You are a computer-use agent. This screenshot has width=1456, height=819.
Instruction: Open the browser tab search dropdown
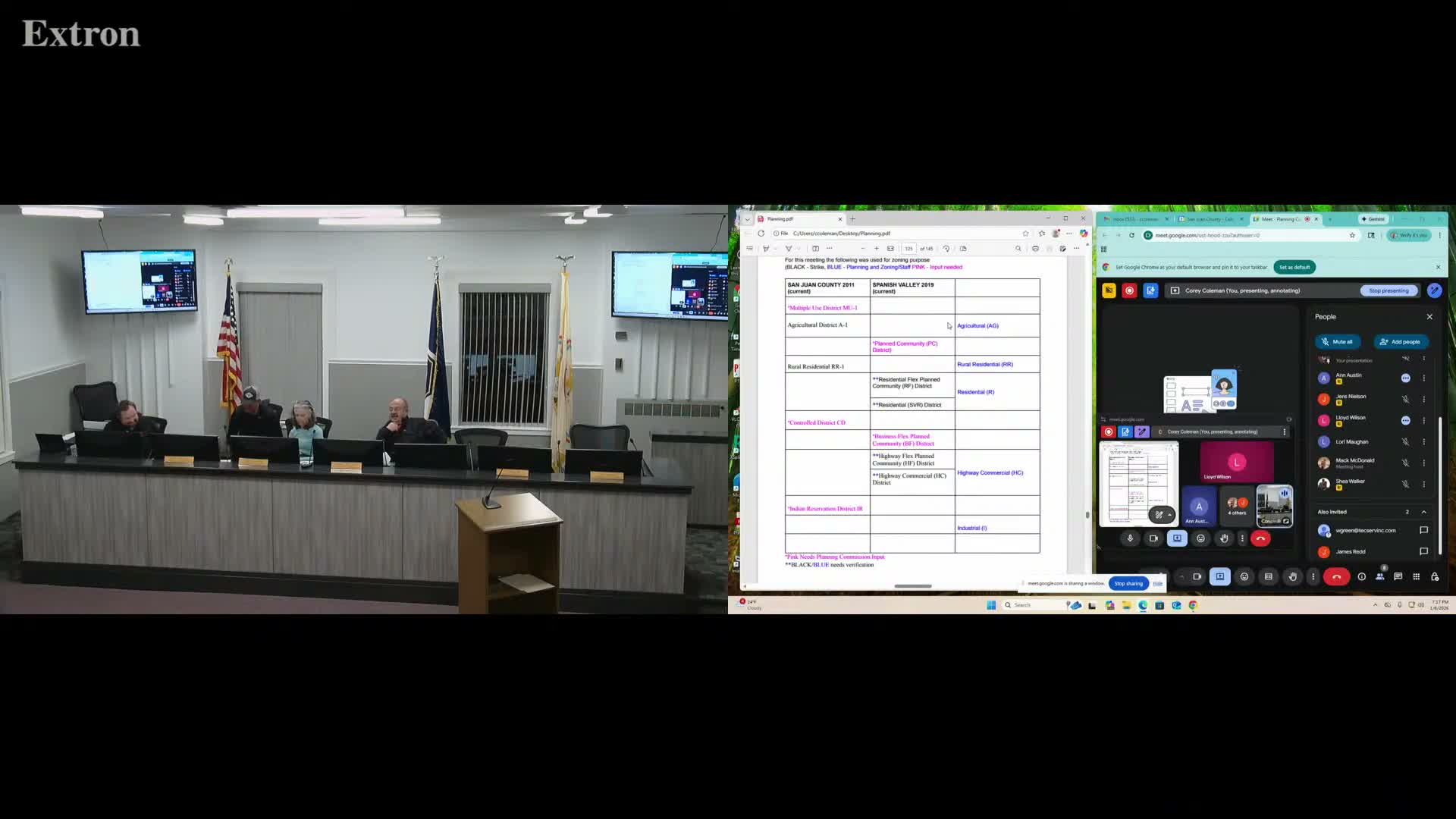pyautogui.click(x=747, y=218)
